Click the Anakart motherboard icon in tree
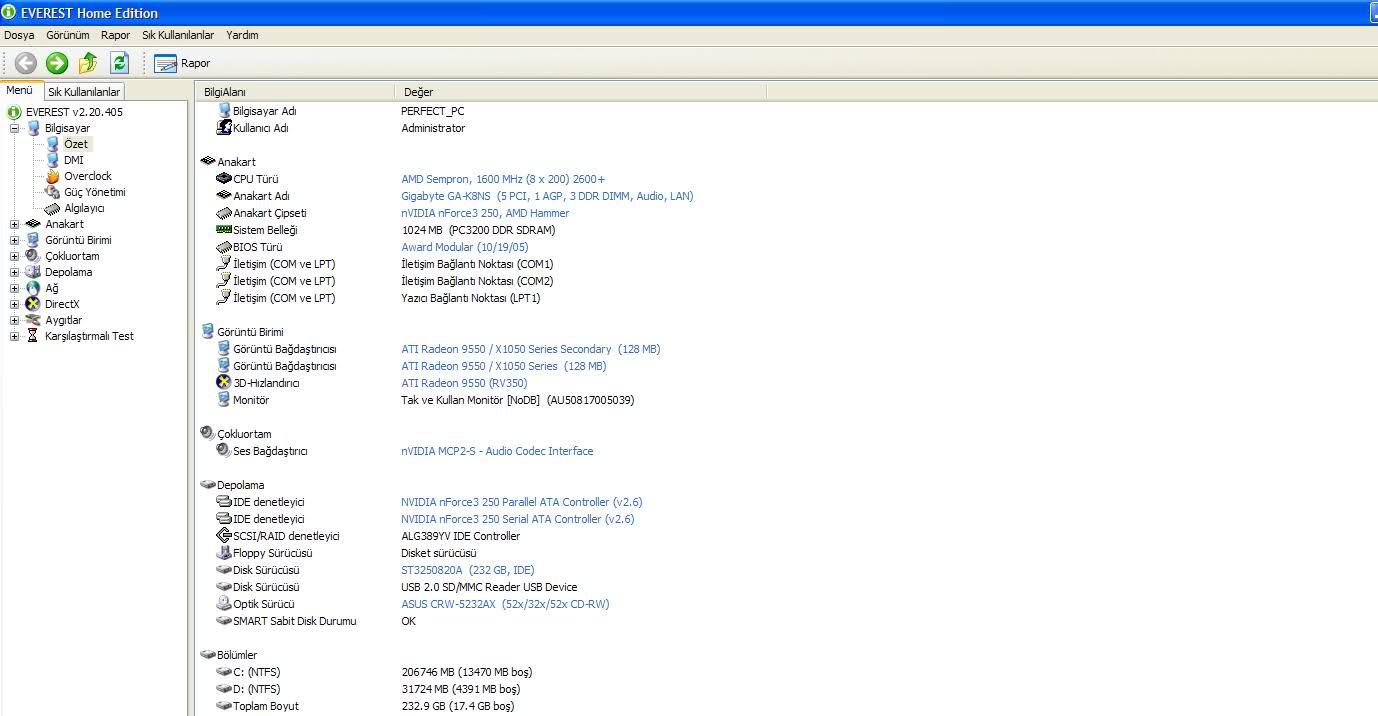 pos(33,224)
